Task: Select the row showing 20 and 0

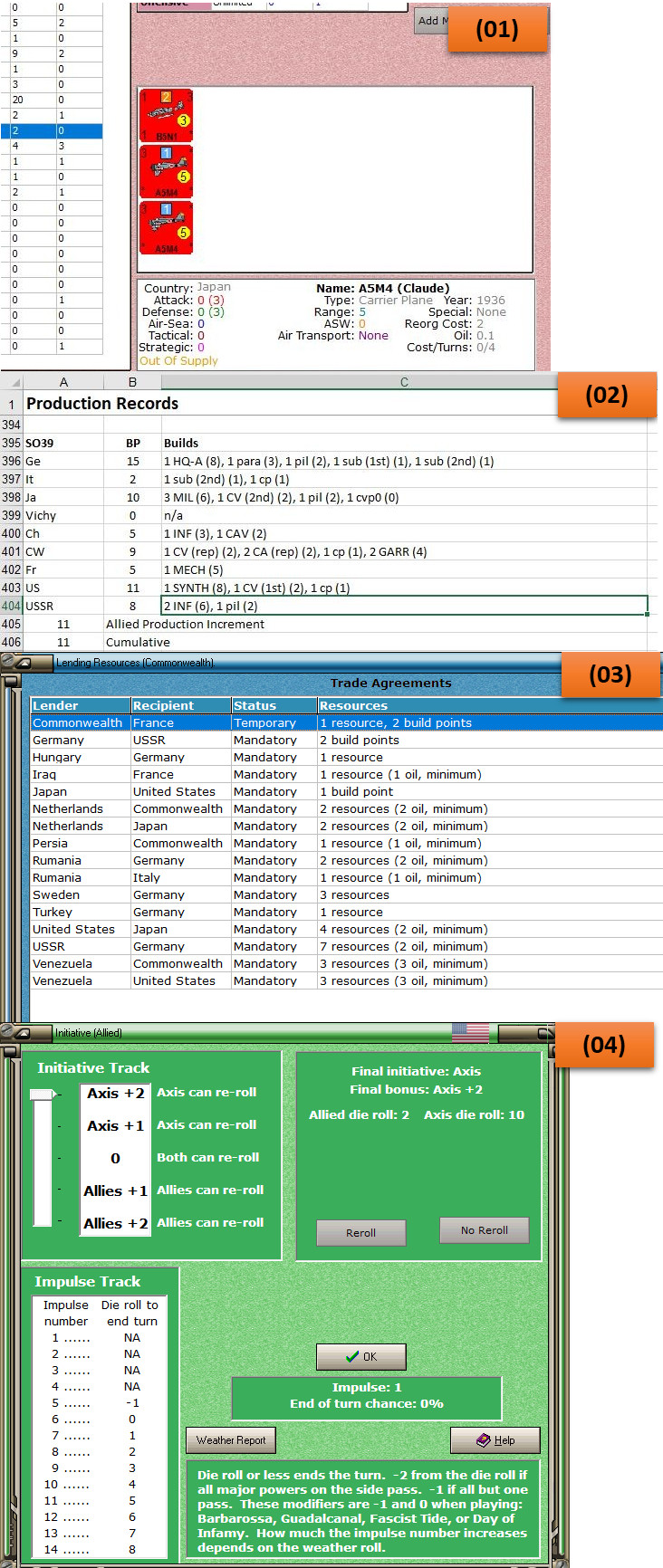Action: coord(51,100)
